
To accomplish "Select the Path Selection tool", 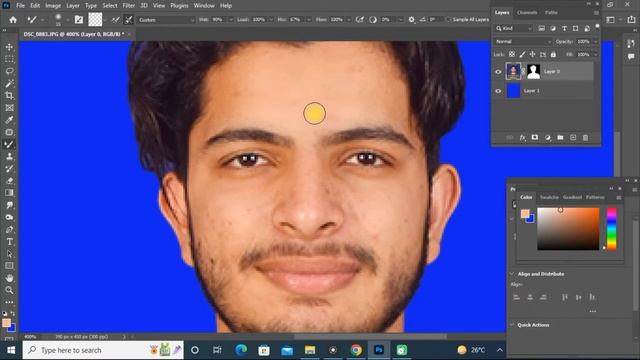I will tap(9, 254).
